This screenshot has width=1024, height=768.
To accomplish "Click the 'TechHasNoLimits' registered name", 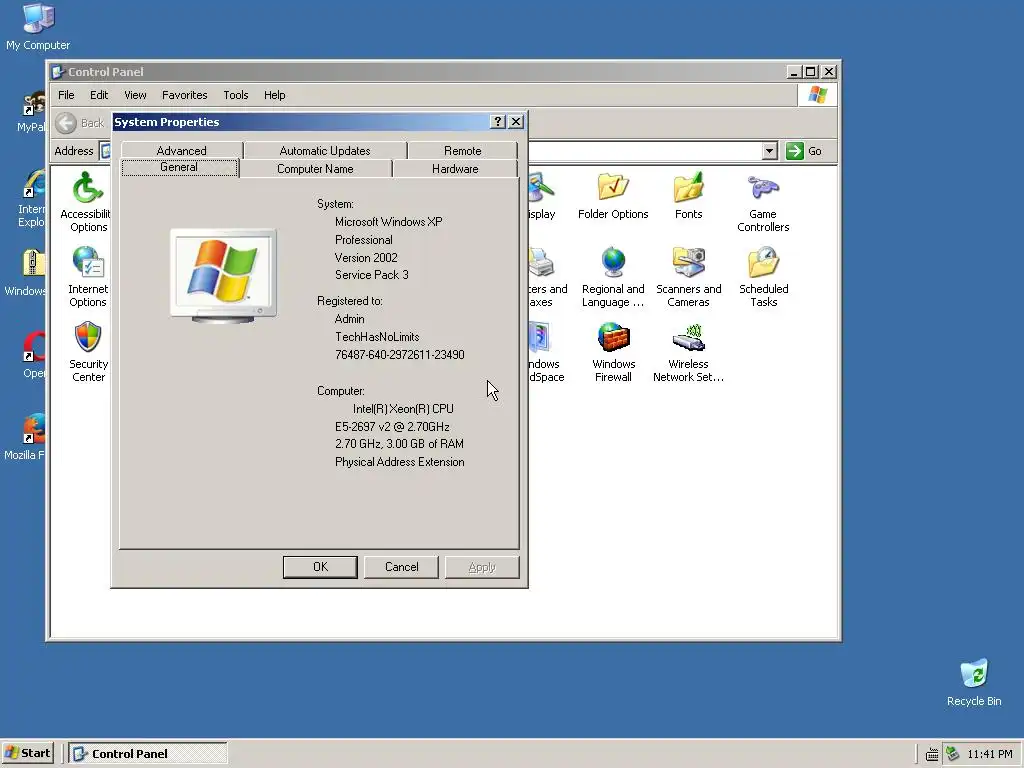I will point(377,337).
